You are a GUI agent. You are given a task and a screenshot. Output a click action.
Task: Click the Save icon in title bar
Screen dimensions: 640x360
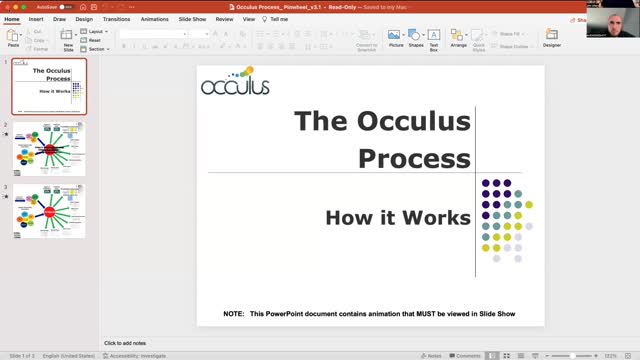coord(94,7)
